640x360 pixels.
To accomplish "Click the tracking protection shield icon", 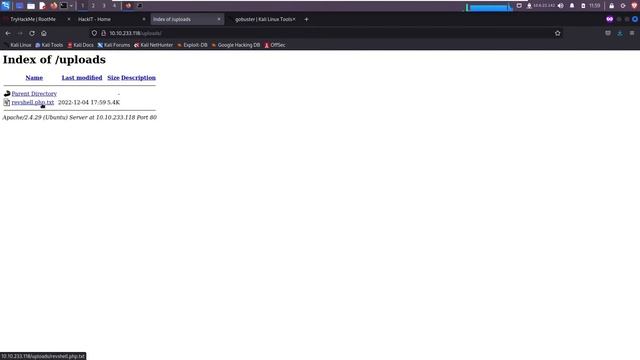I will [94, 33].
